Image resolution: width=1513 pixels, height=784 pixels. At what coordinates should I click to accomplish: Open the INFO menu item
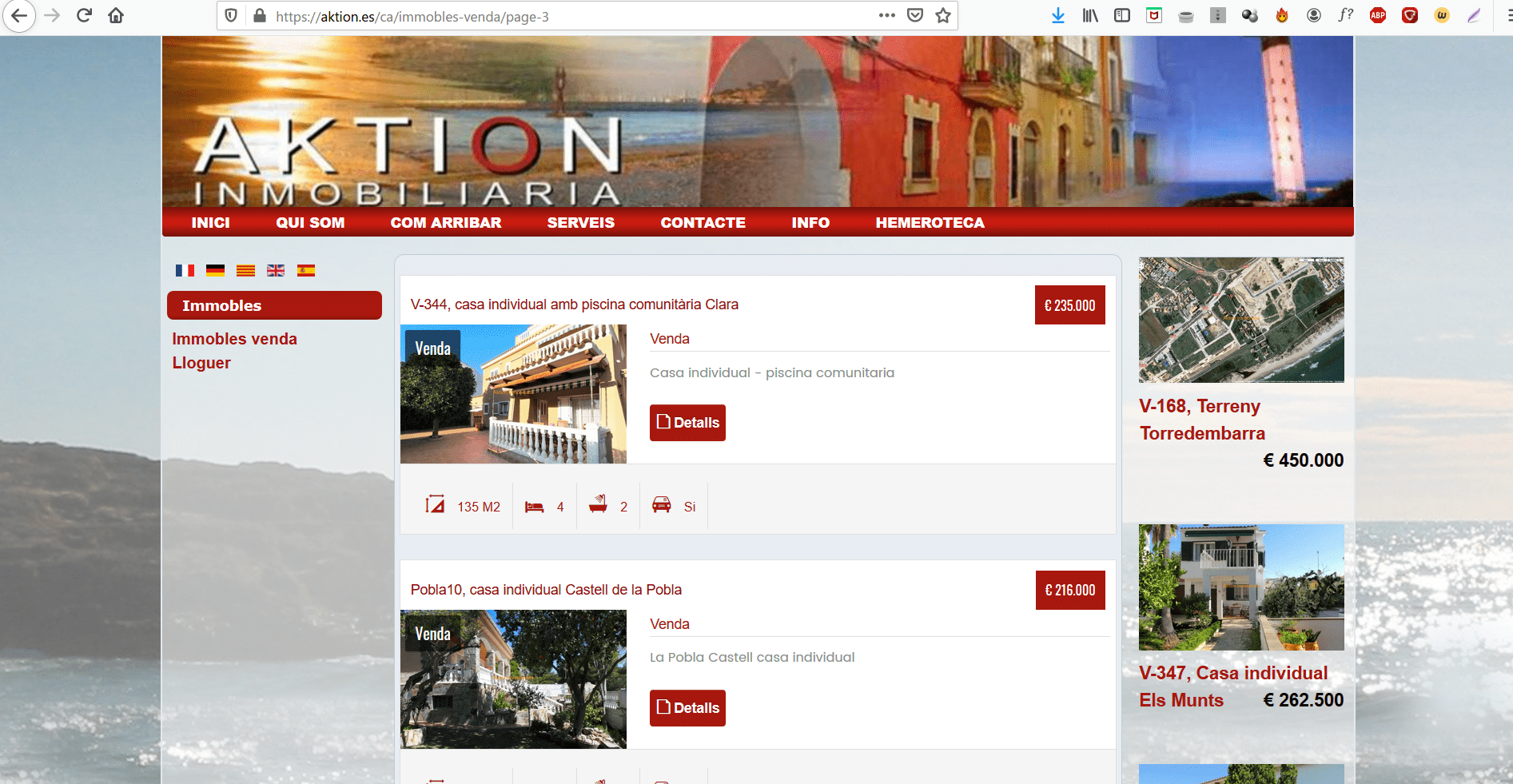[810, 223]
